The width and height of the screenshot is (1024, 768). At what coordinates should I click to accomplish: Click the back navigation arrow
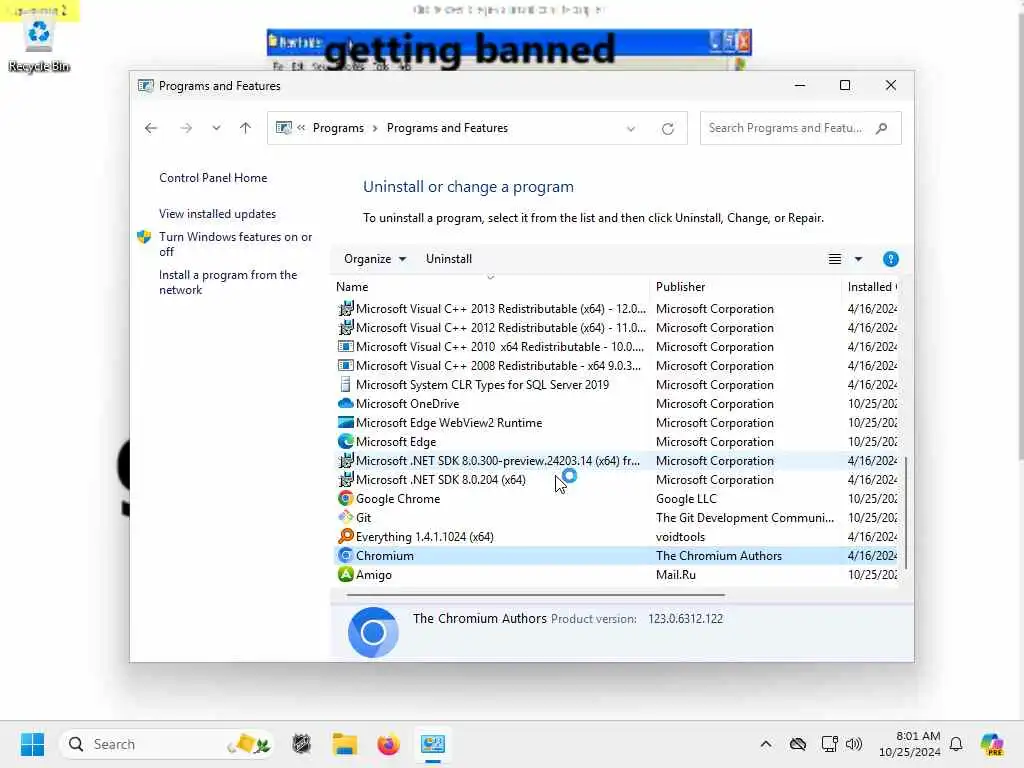pyautogui.click(x=151, y=128)
